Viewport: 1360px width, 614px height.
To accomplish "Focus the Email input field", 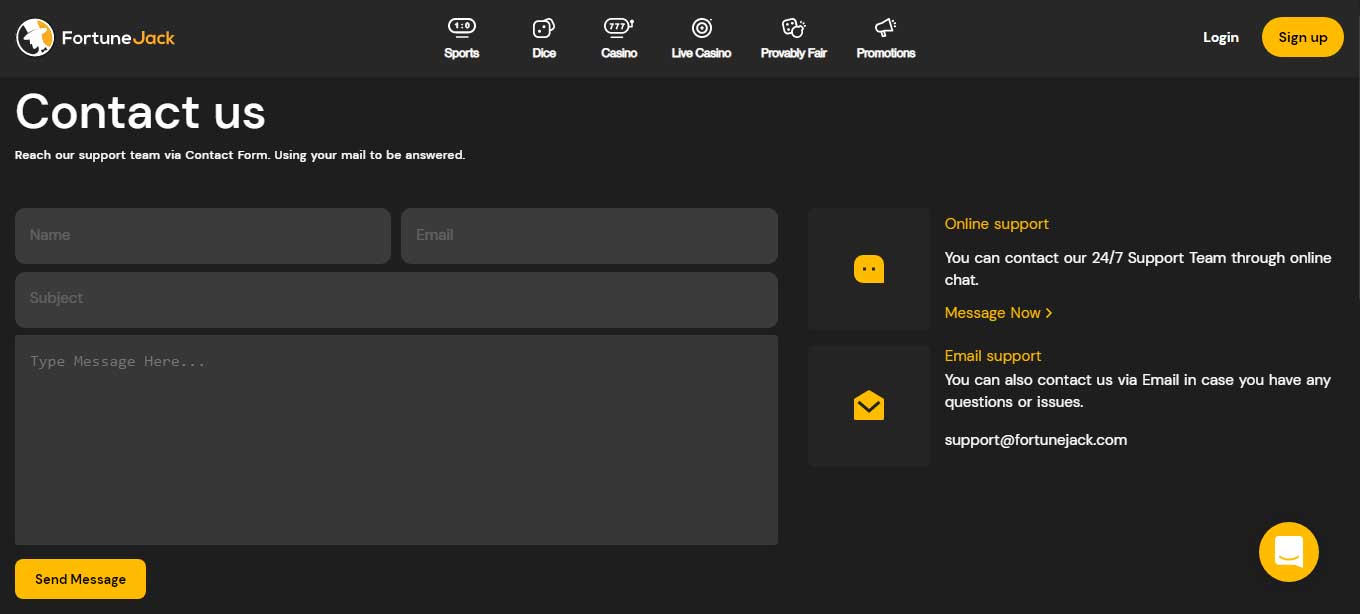I will coord(589,236).
